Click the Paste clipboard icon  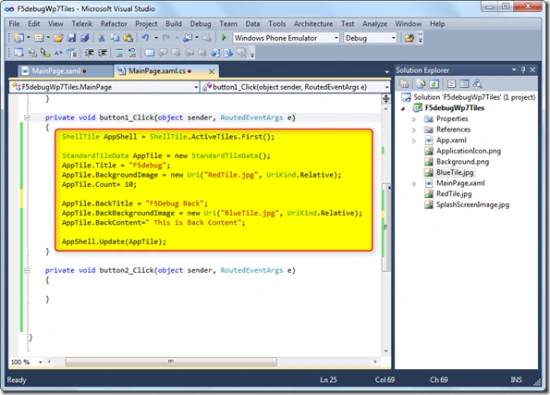click(x=128, y=38)
